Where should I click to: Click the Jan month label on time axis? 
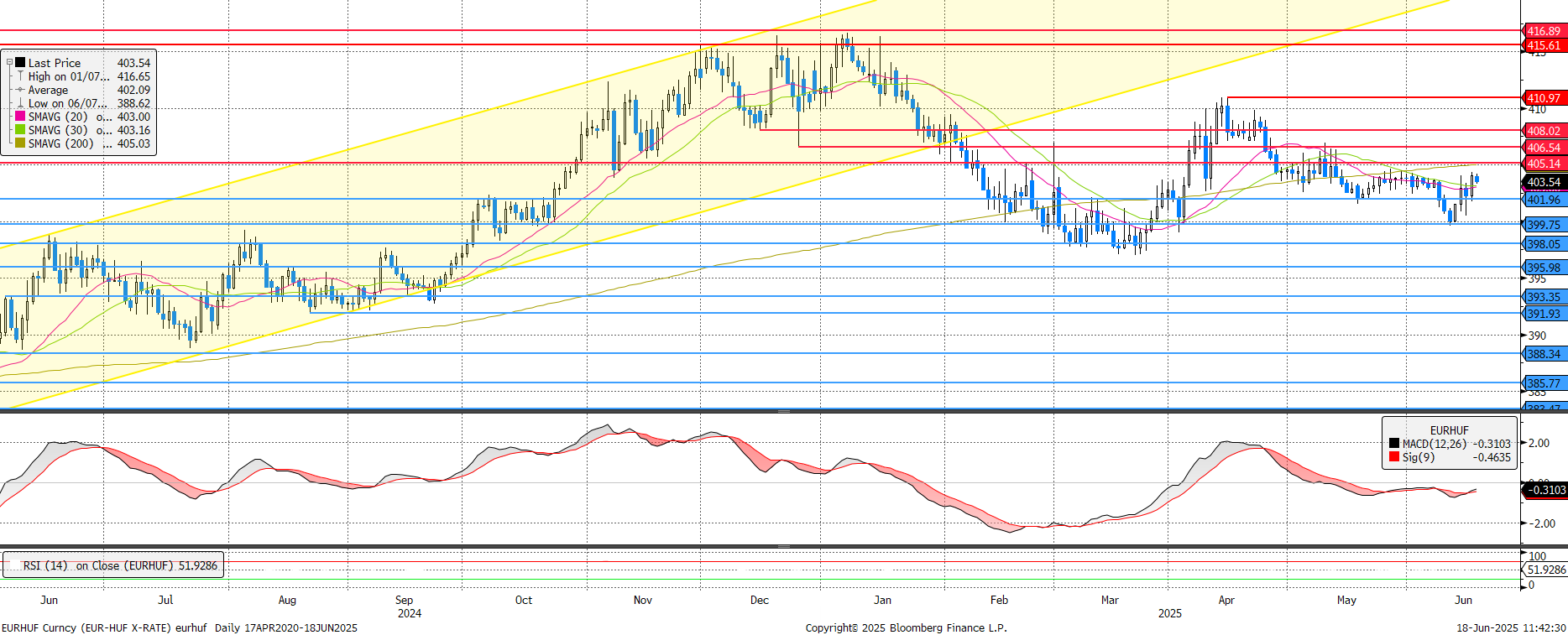(882, 600)
